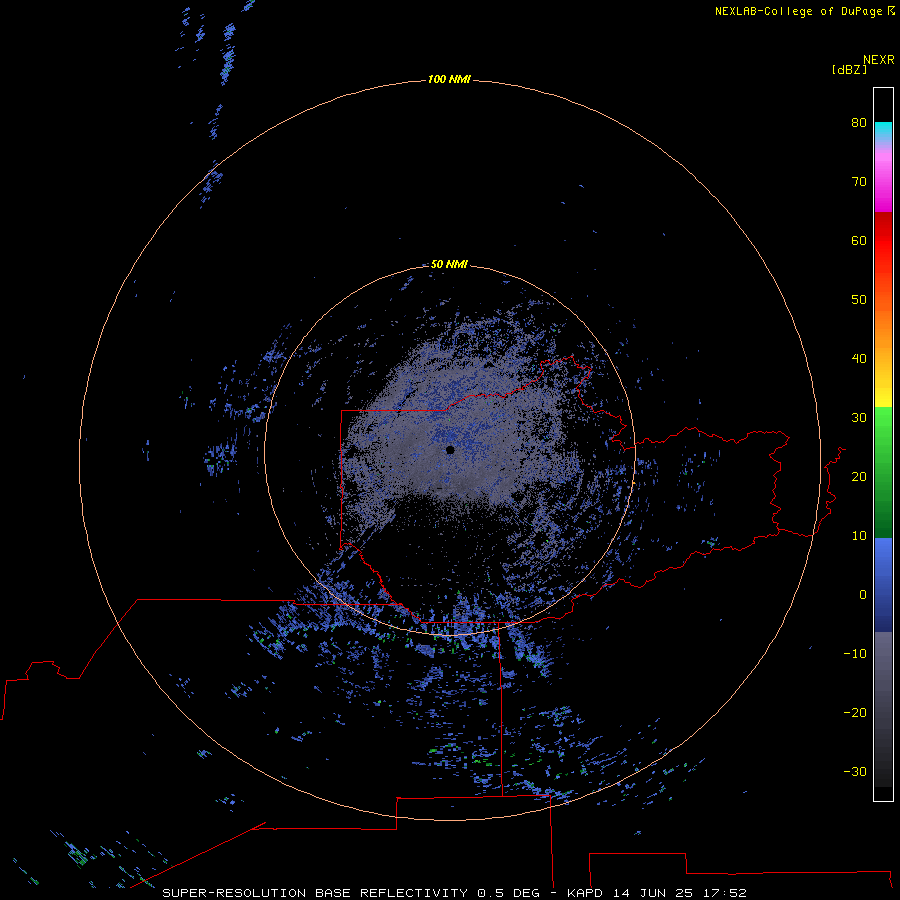The width and height of the screenshot is (900, 900).
Task: Click the NEXR legend label
Action: tap(878, 60)
